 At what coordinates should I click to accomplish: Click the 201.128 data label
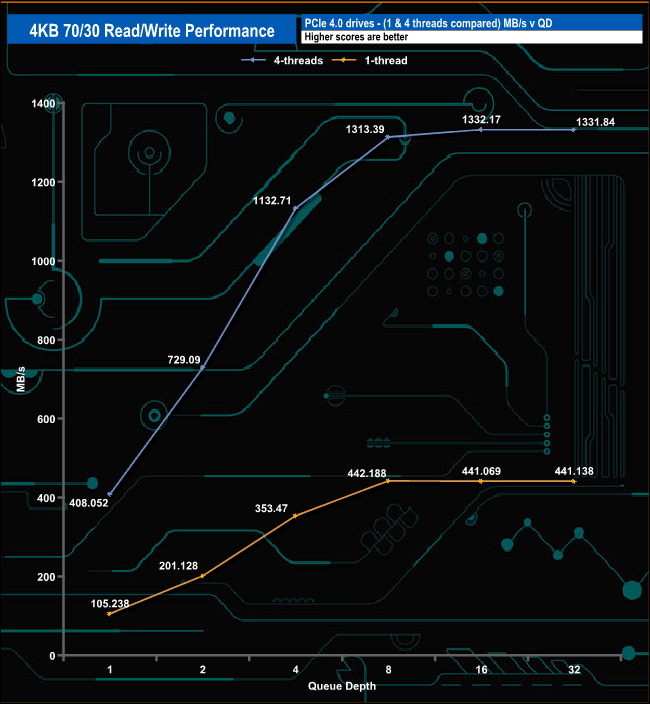coord(178,566)
